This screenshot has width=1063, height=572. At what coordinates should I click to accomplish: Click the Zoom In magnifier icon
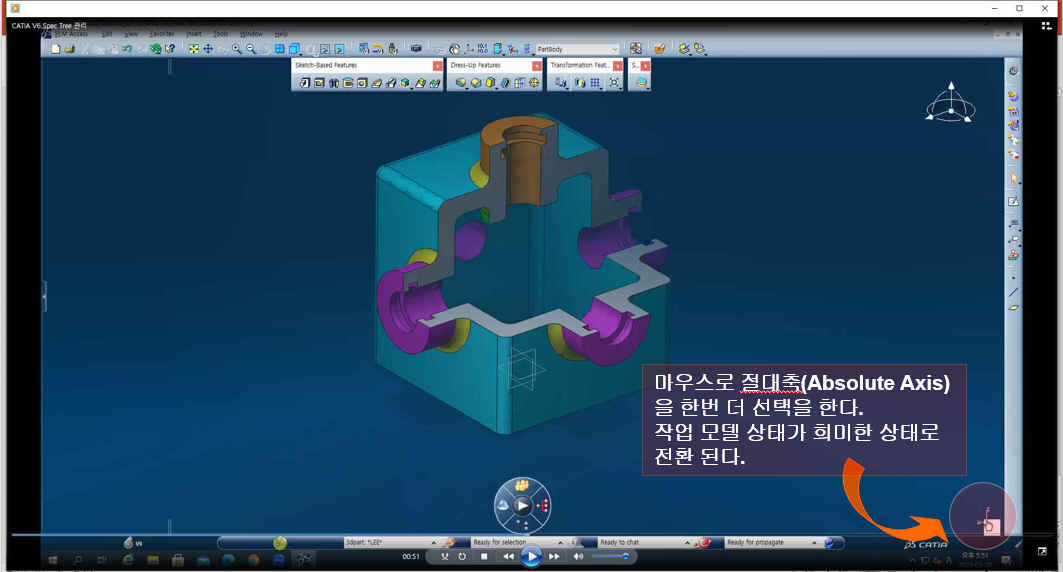point(237,49)
